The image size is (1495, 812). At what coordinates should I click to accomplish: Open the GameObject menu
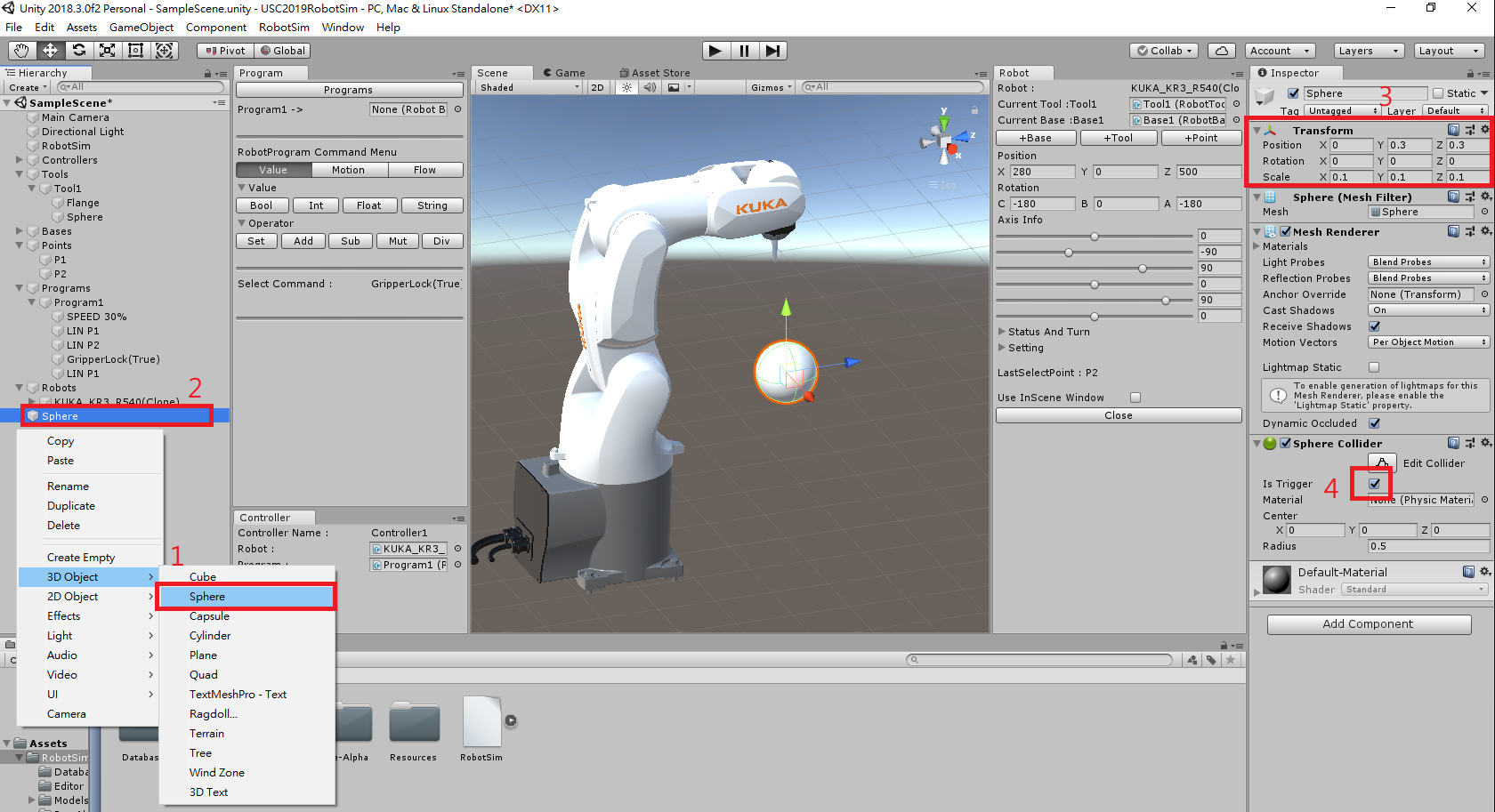[x=141, y=28]
